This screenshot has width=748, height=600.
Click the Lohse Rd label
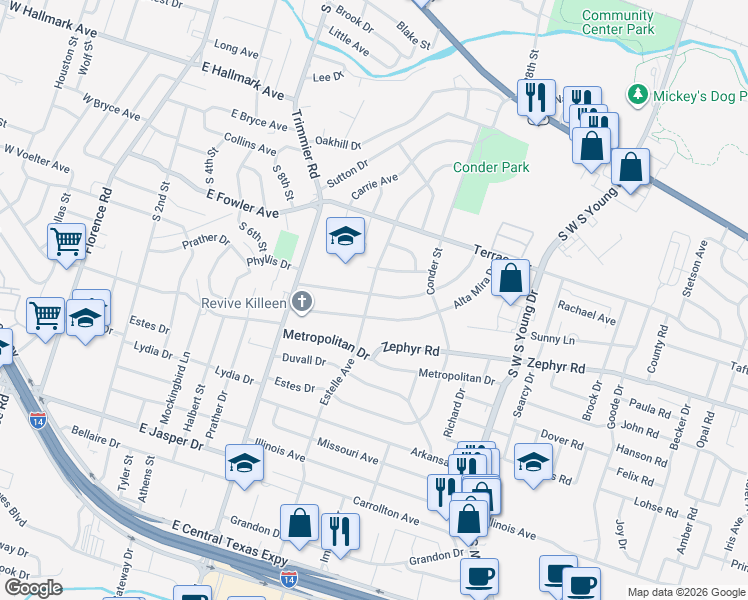click(656, 507)
